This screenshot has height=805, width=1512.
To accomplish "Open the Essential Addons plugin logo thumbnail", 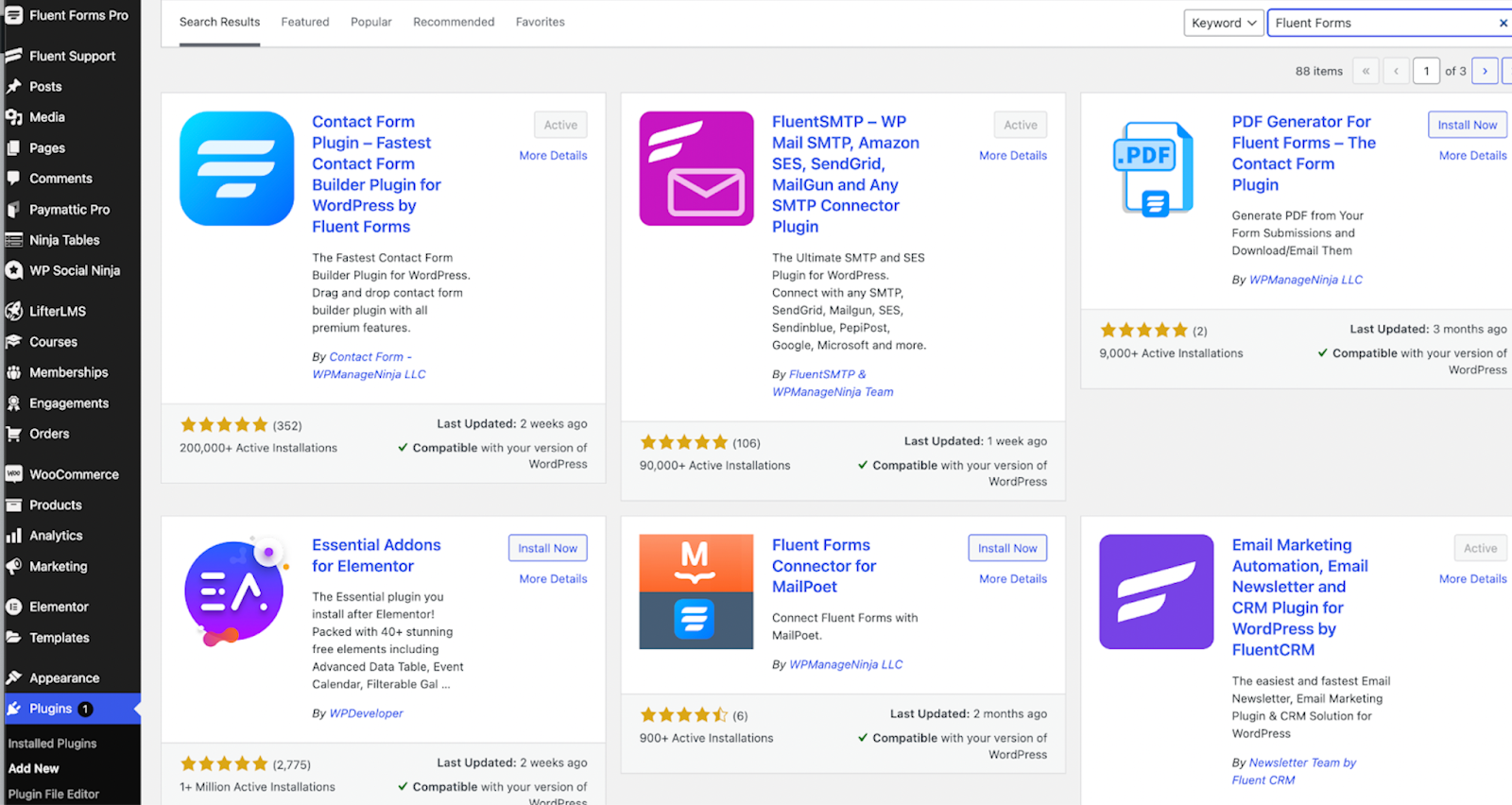I will 237,591.
